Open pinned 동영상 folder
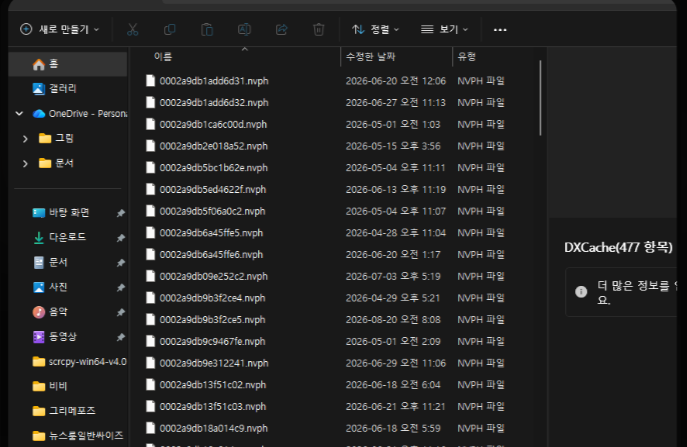687x447 pixels. coord(55,337)
